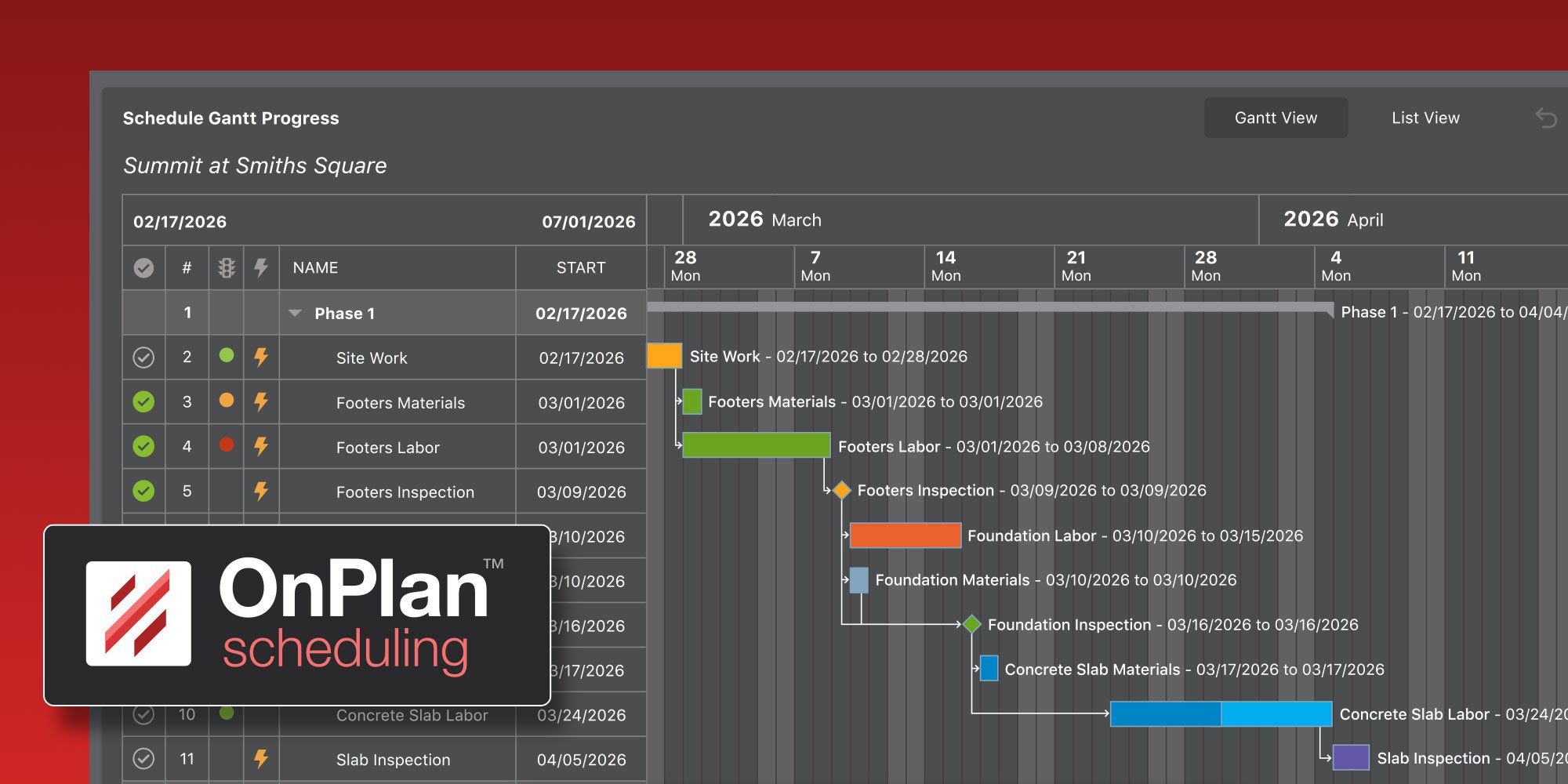Click the Concrete Slab Labor bar on the timeline
This screenshot has width=1568, height=784.
(1219, 714)
